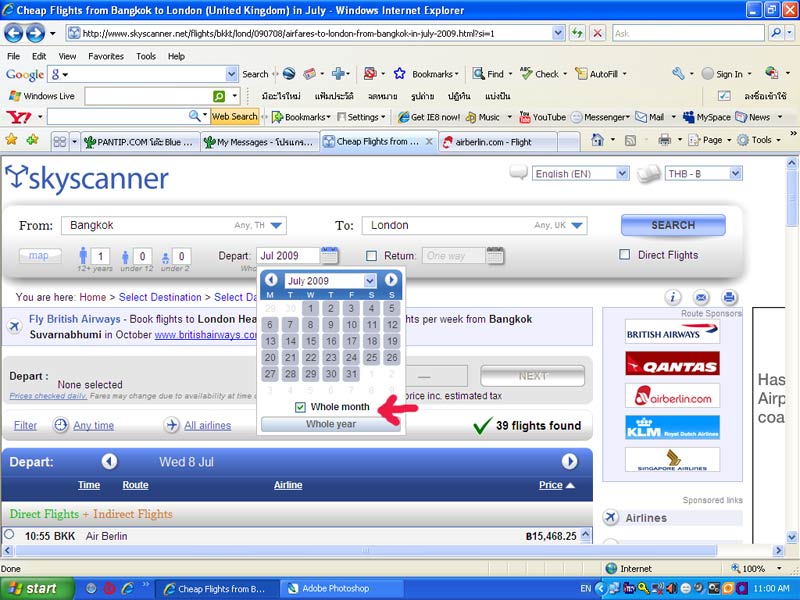Open the language dropdown showing English (EN)

pyautogui.click(x=581, y=173)
